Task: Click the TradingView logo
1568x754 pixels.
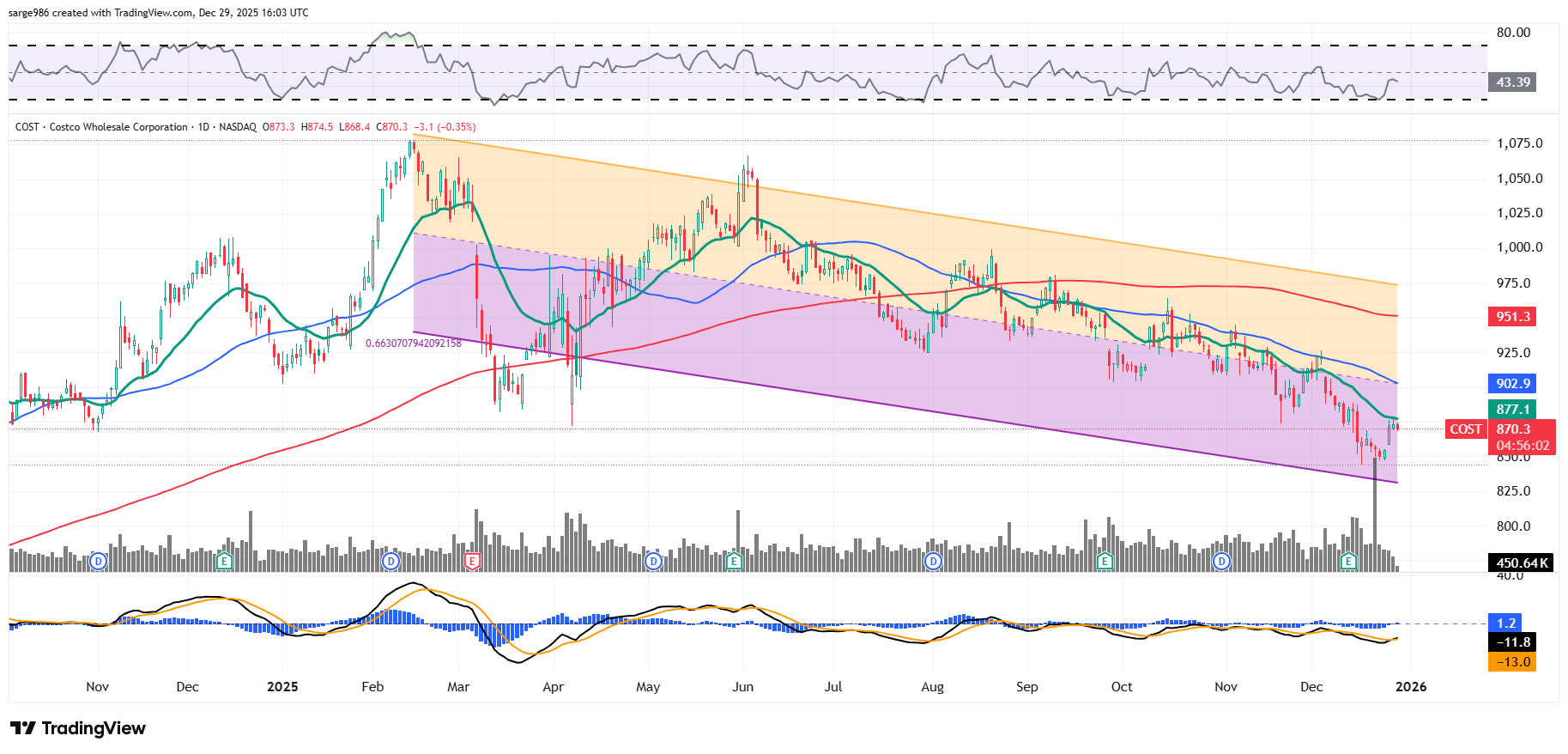Action: point(79,728)
